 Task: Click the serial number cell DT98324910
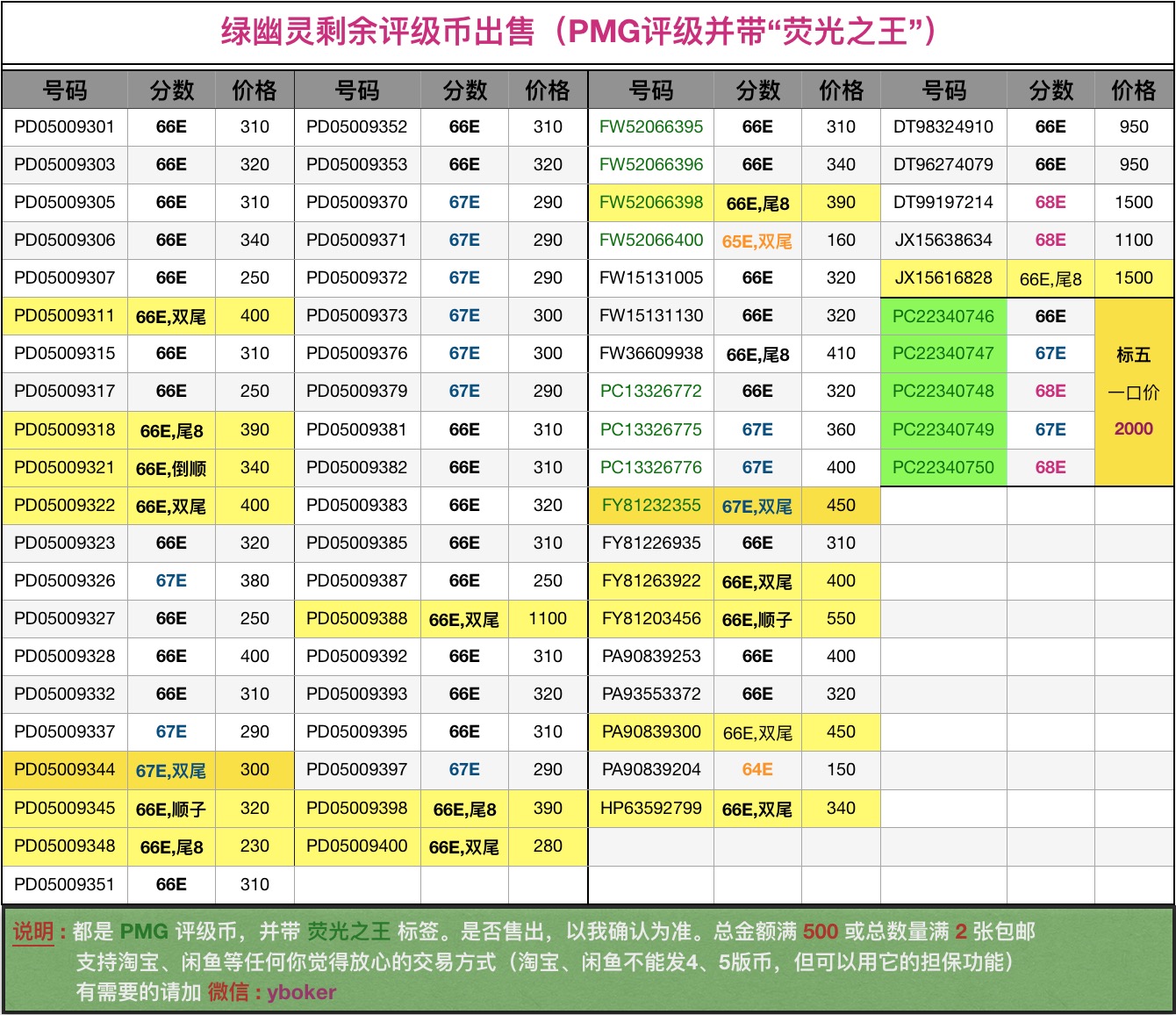[x=943, y=126]
